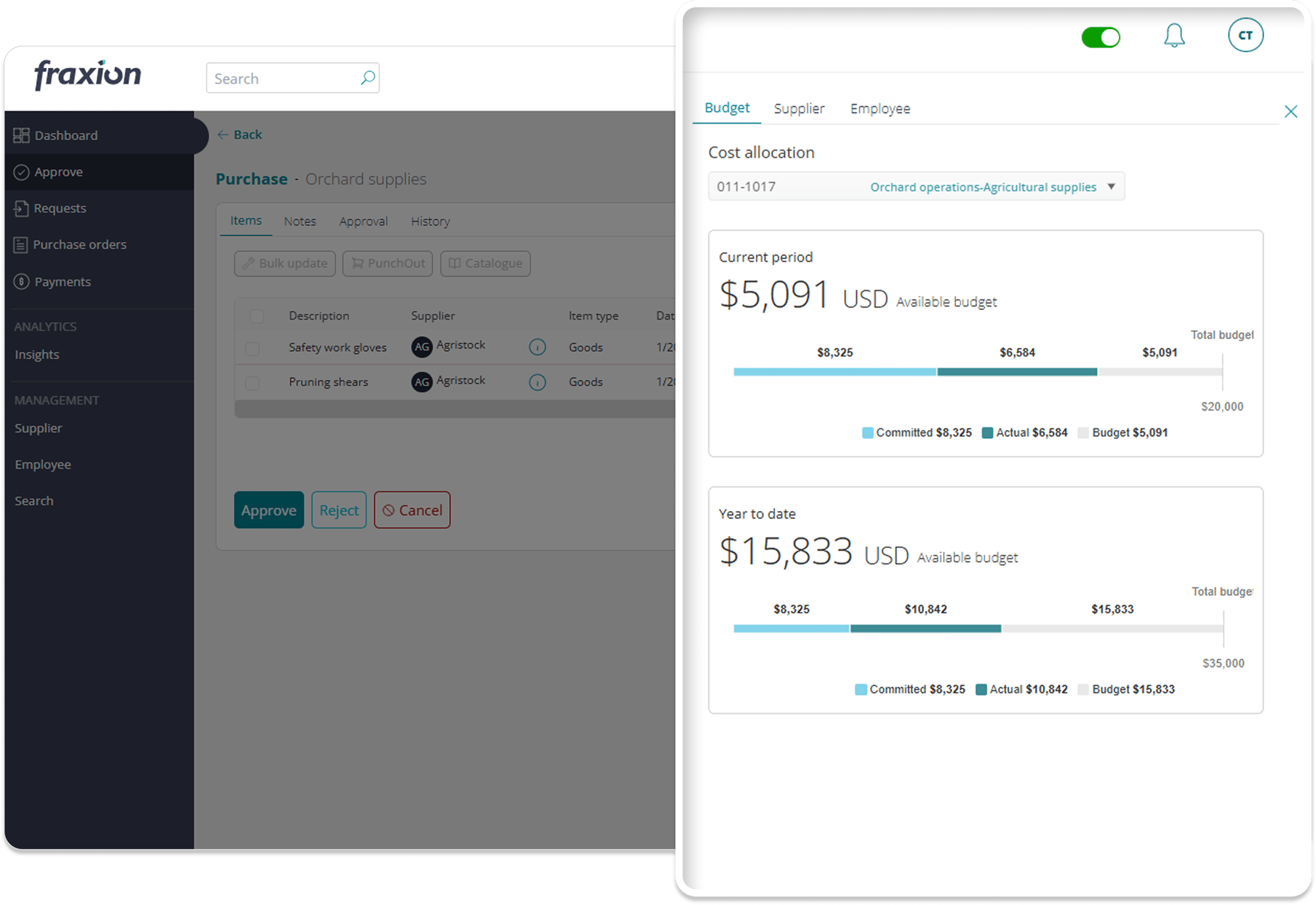
Task: Click the notification bell
Action: tap(1175, 36)
